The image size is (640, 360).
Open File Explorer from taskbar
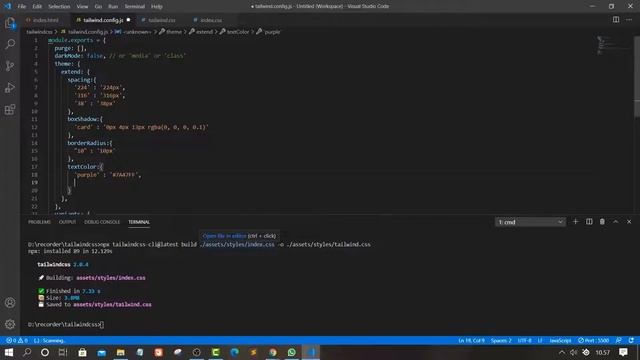click(120, 352)
